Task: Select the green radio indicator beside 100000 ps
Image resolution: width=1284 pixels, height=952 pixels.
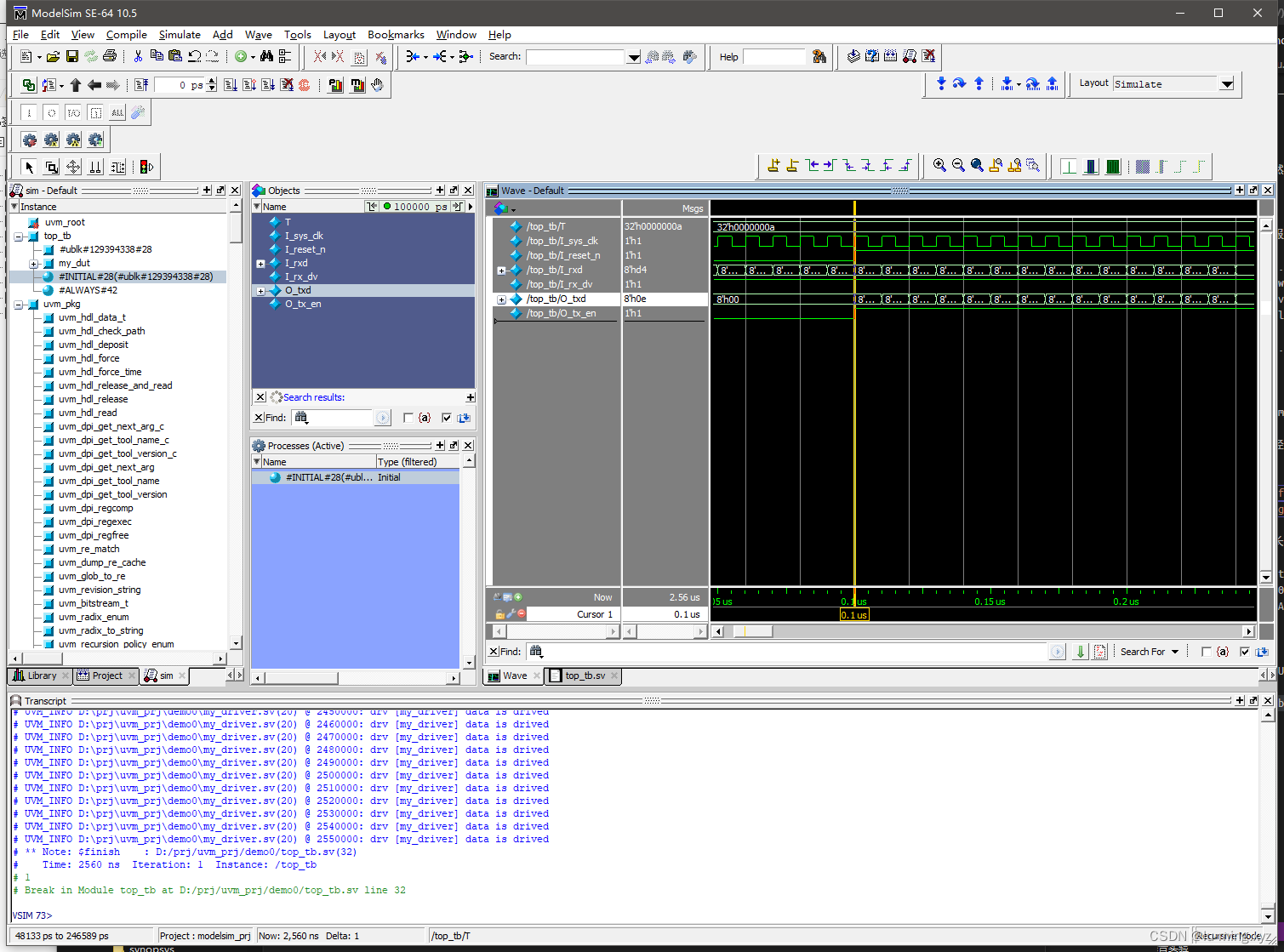Action: (x=387, y=207)
